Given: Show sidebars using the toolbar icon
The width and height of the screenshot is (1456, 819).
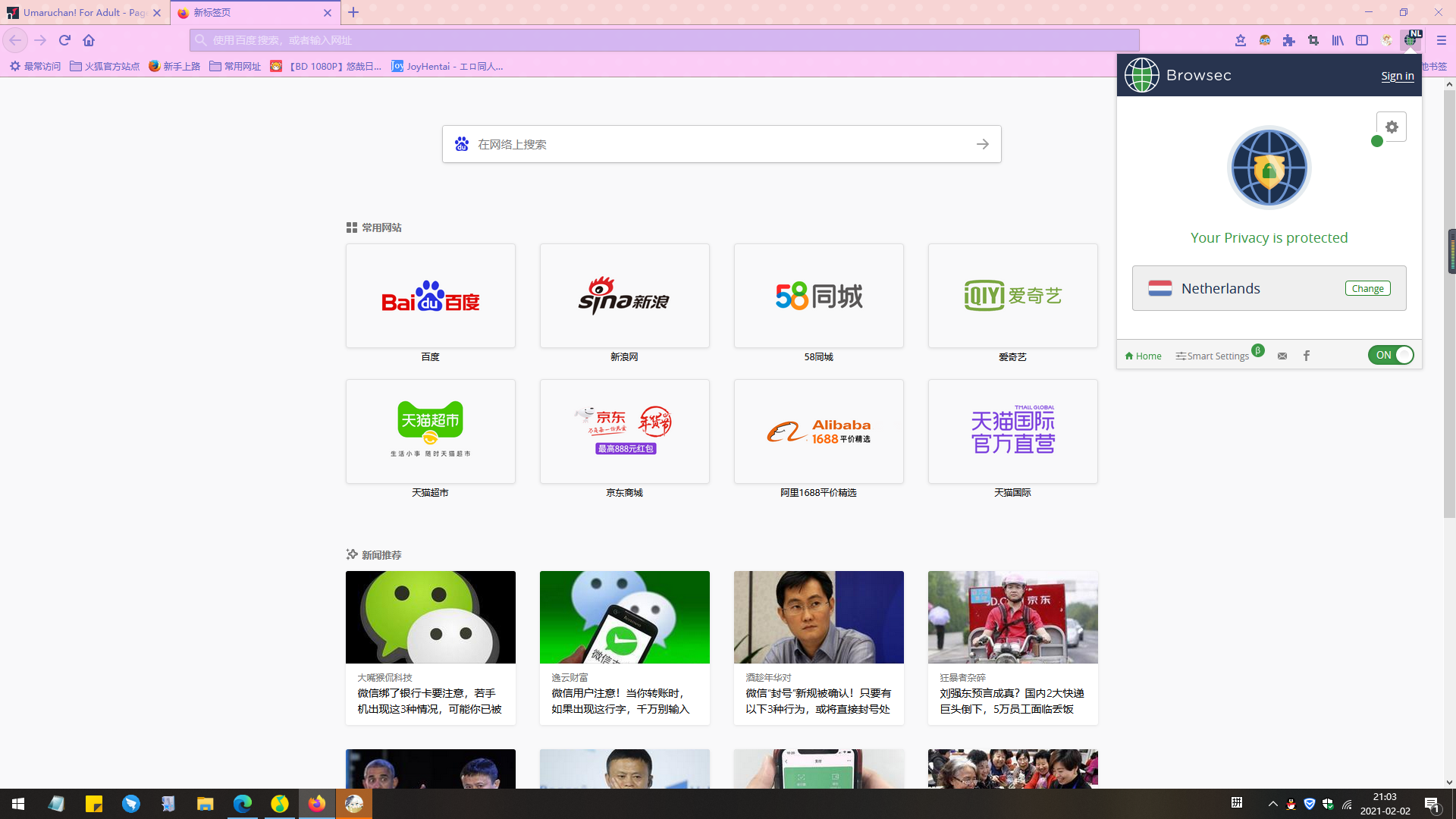Looking at the screenshot, I should pyautogui.click(x=1362, y=40).
